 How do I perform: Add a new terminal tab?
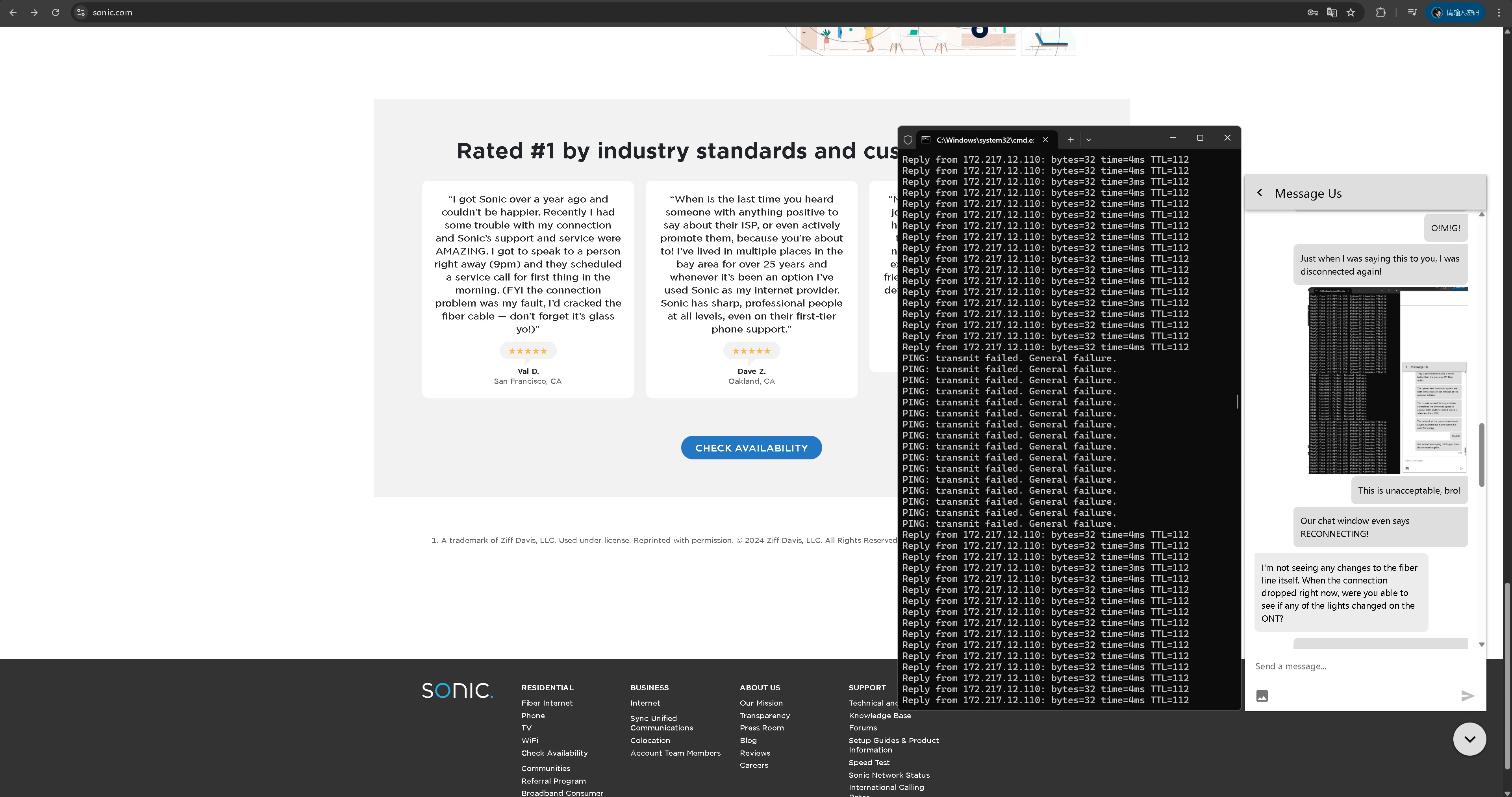coord(1070,140)
